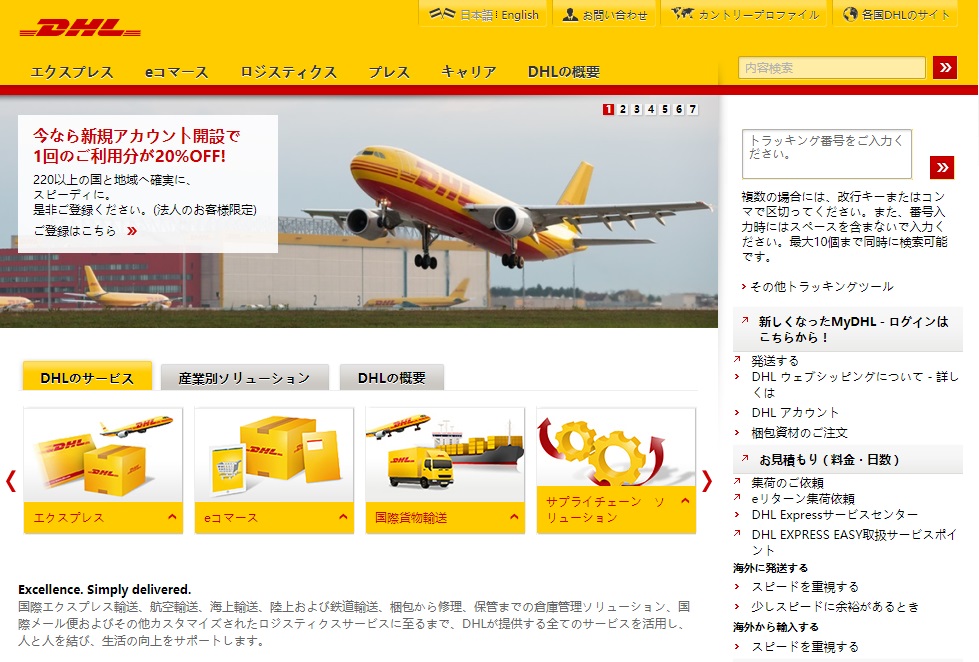Click the tracking number input box

click(x=827, y=154)
